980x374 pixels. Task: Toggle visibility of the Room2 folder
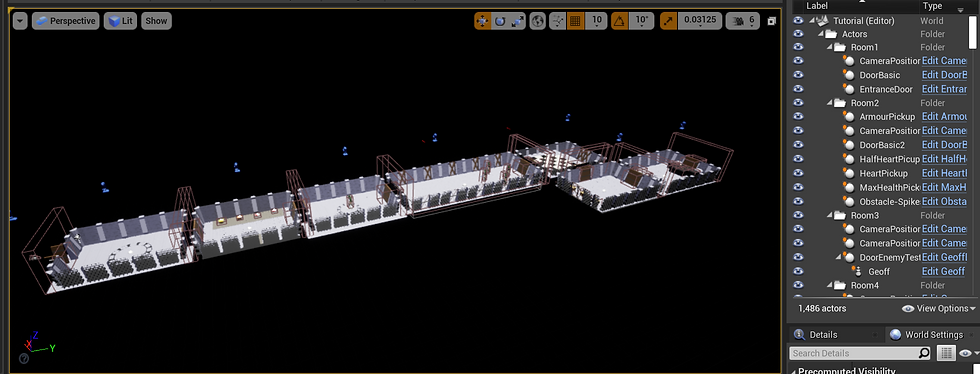coord(798,103)
